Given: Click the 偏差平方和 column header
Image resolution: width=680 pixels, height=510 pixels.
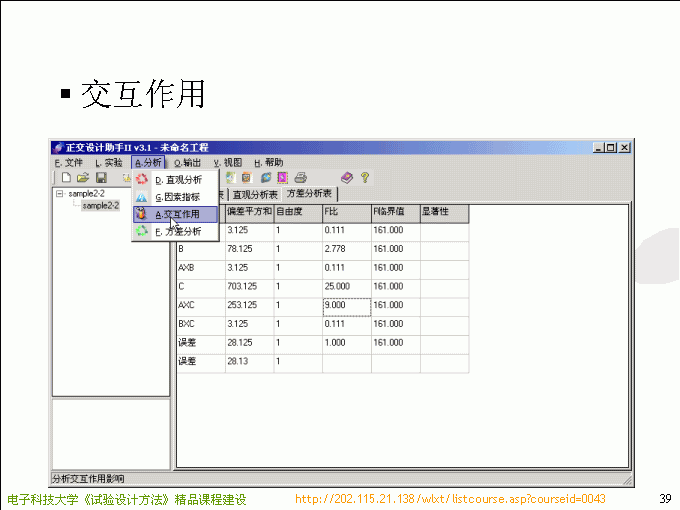Looking at the screenshot, I should (249, 212).
